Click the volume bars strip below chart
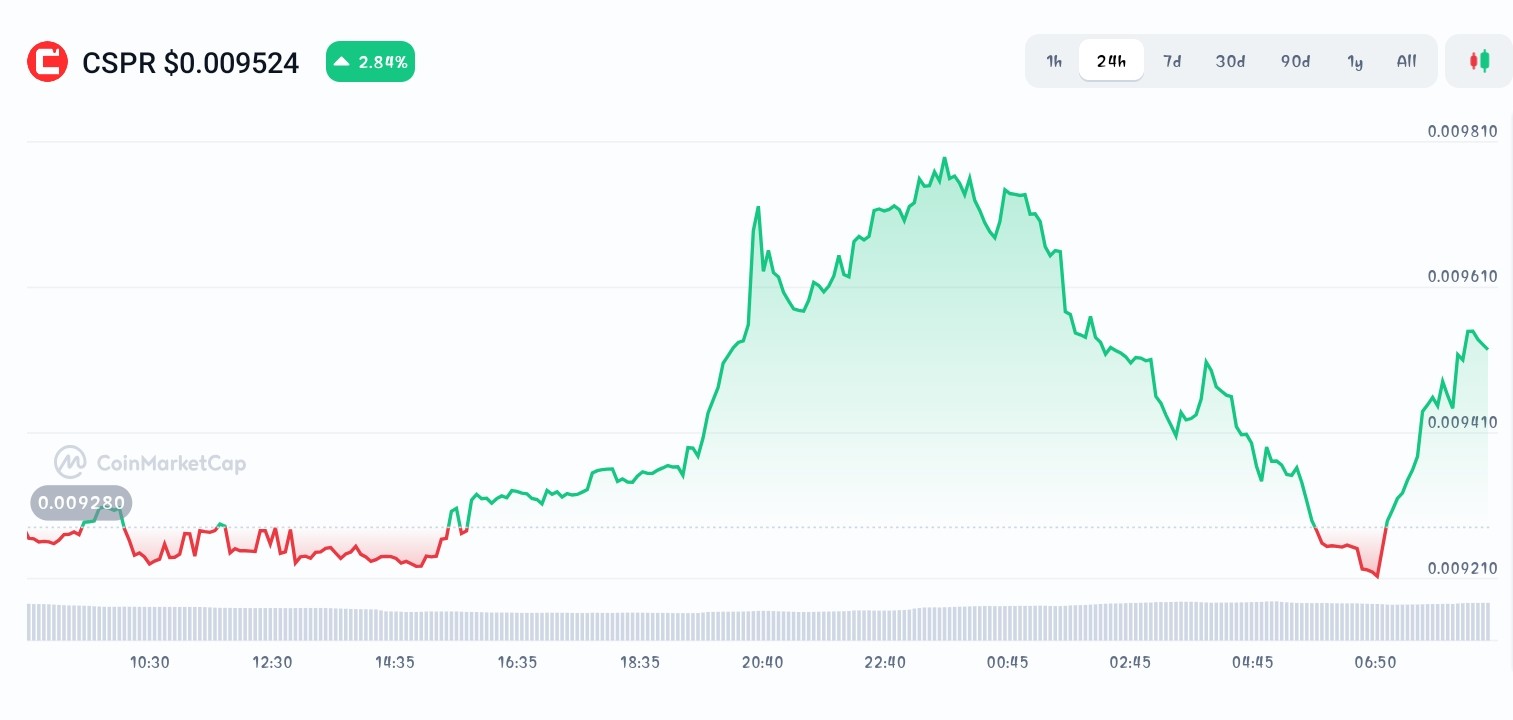 (758, 621)
